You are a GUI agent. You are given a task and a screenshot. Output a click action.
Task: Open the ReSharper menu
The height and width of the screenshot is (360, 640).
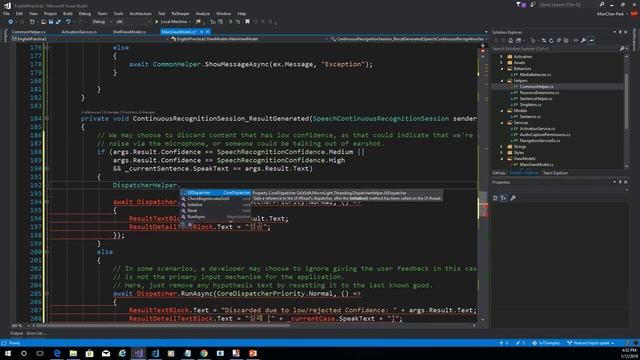point(180,13)
